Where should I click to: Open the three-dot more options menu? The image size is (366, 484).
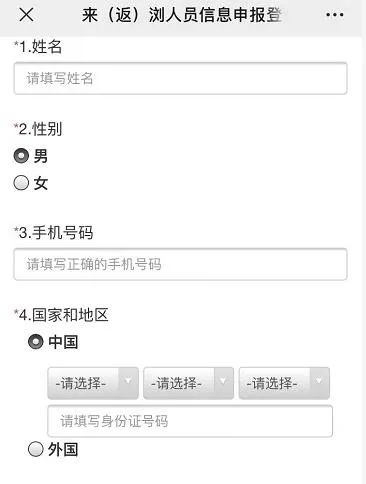pos(334,15)
